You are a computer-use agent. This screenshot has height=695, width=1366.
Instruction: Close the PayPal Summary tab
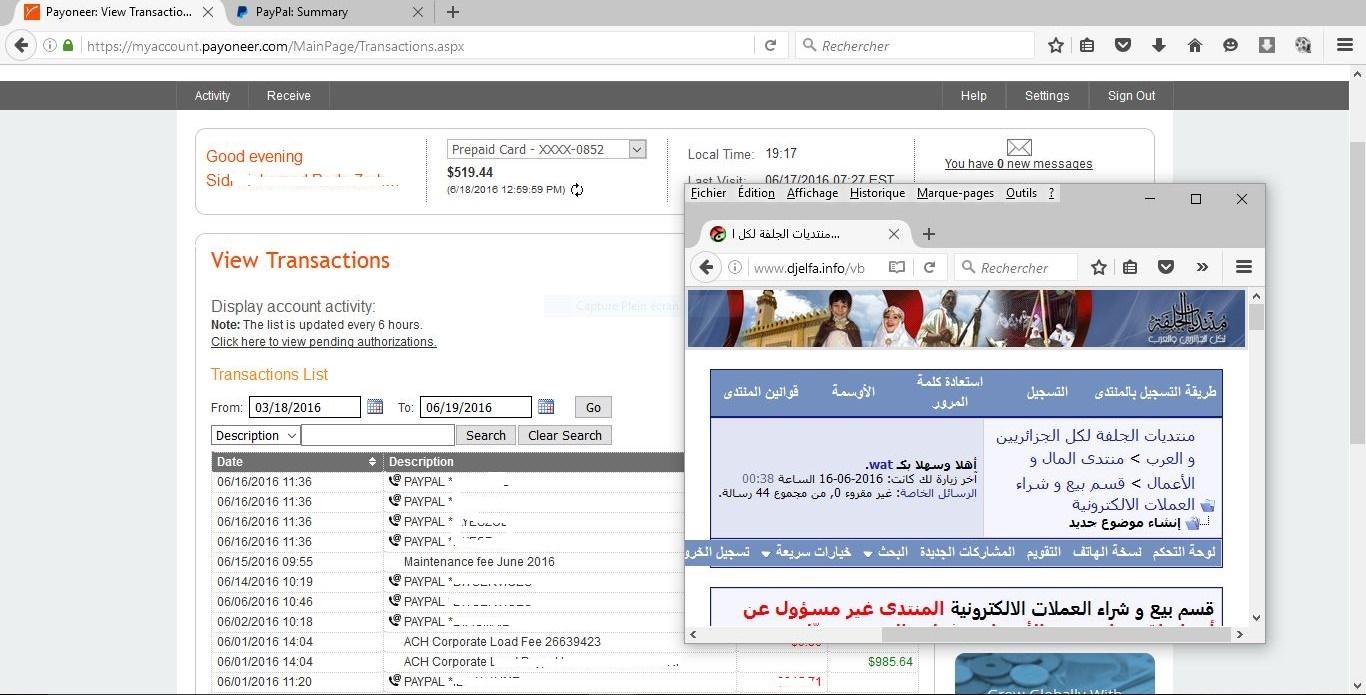click(420, 12)
